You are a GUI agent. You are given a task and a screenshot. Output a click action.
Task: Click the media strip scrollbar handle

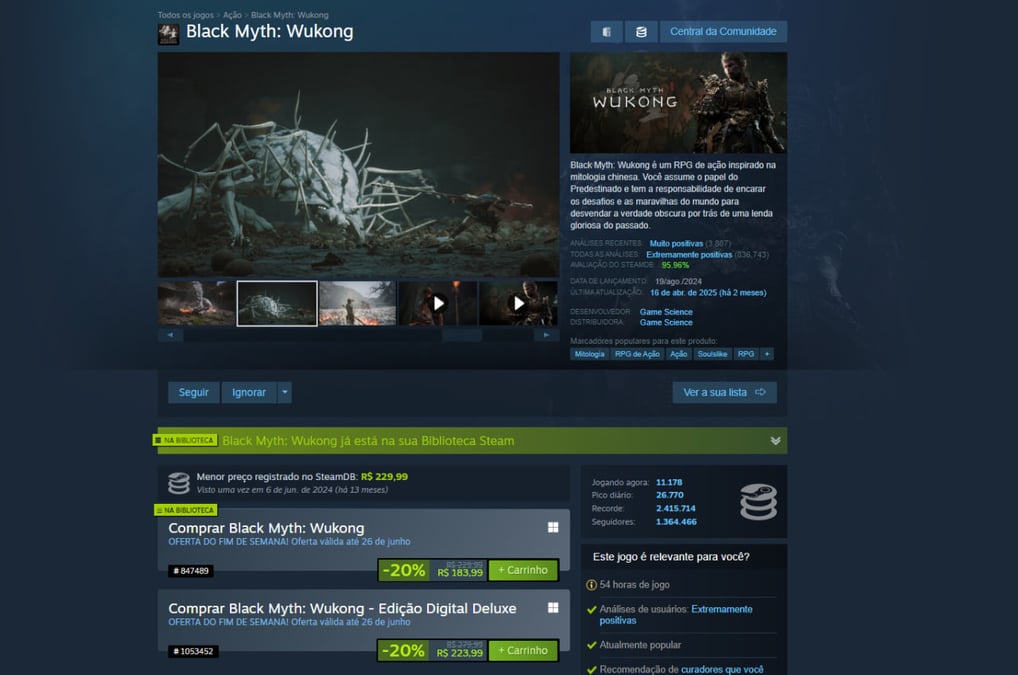pos(462,335)
